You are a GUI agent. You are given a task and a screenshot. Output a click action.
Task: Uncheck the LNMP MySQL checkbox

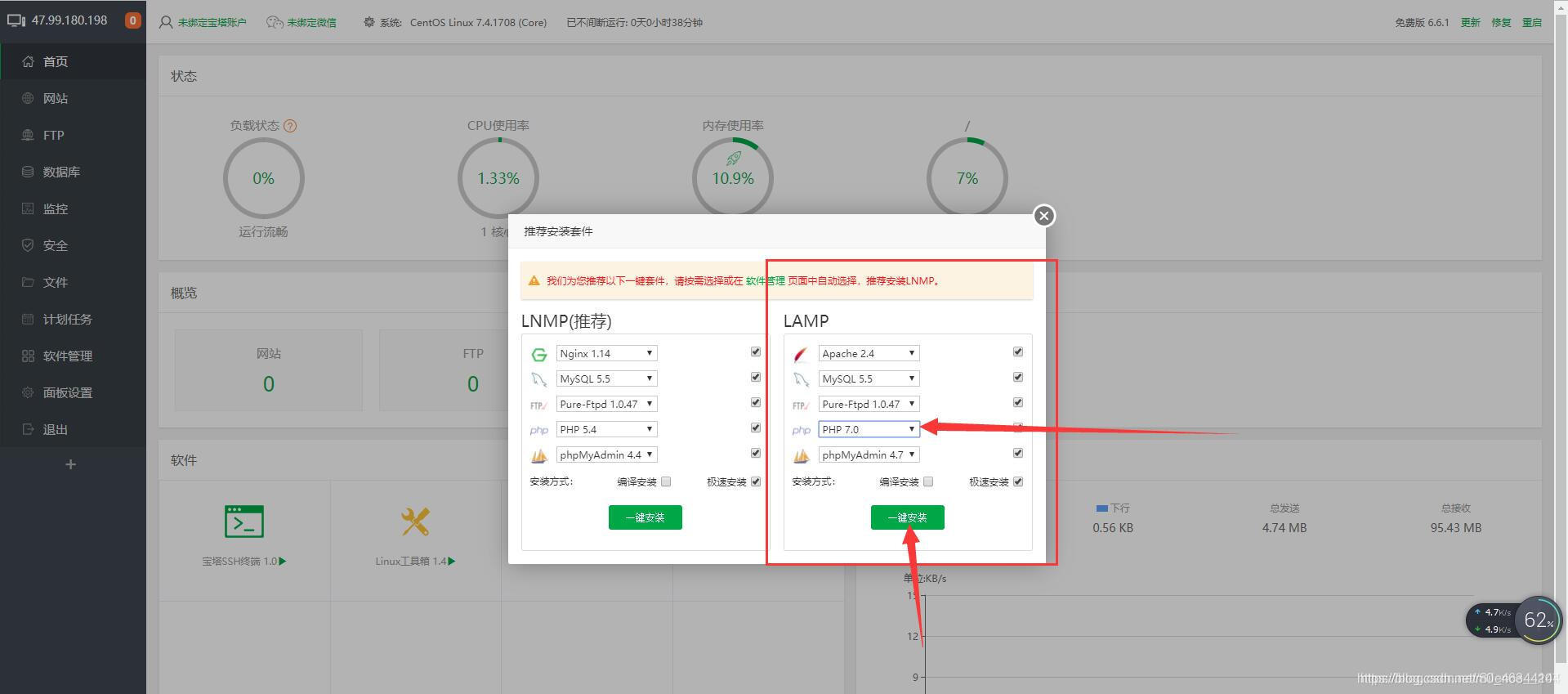pos(756,377)
